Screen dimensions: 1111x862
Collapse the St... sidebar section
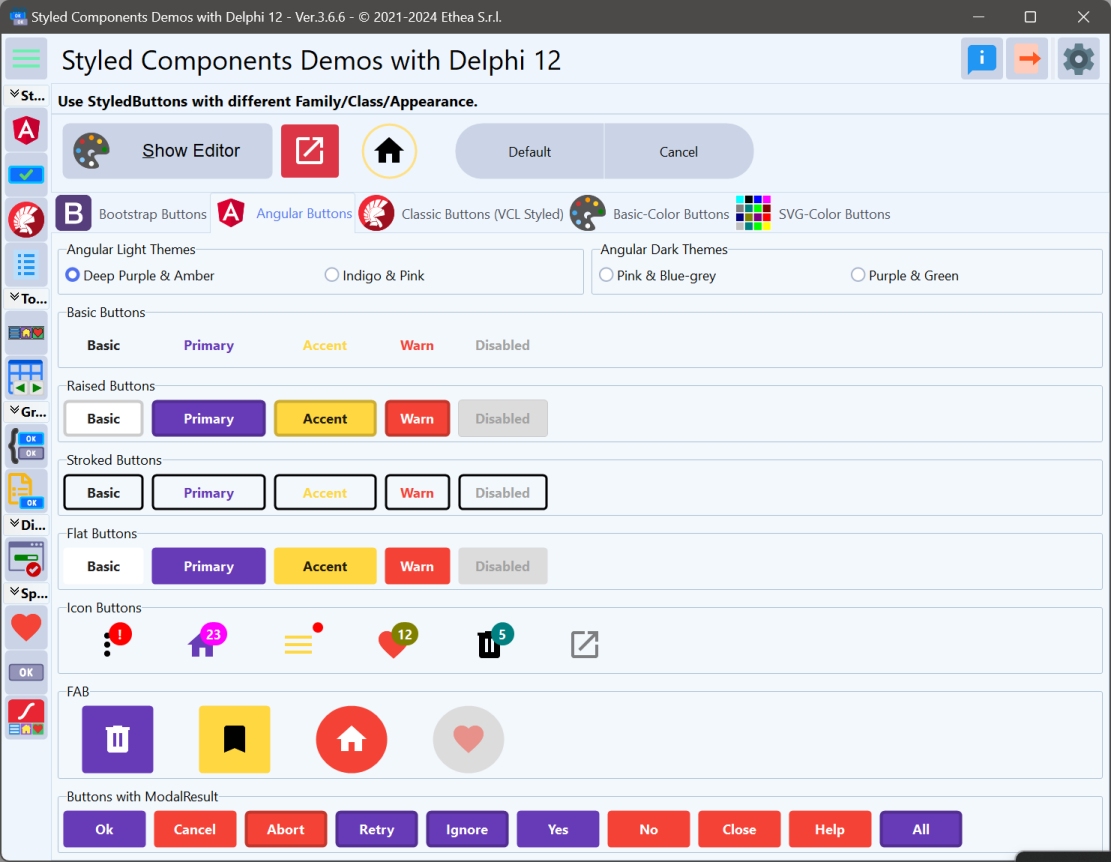(x=27, y=96)
